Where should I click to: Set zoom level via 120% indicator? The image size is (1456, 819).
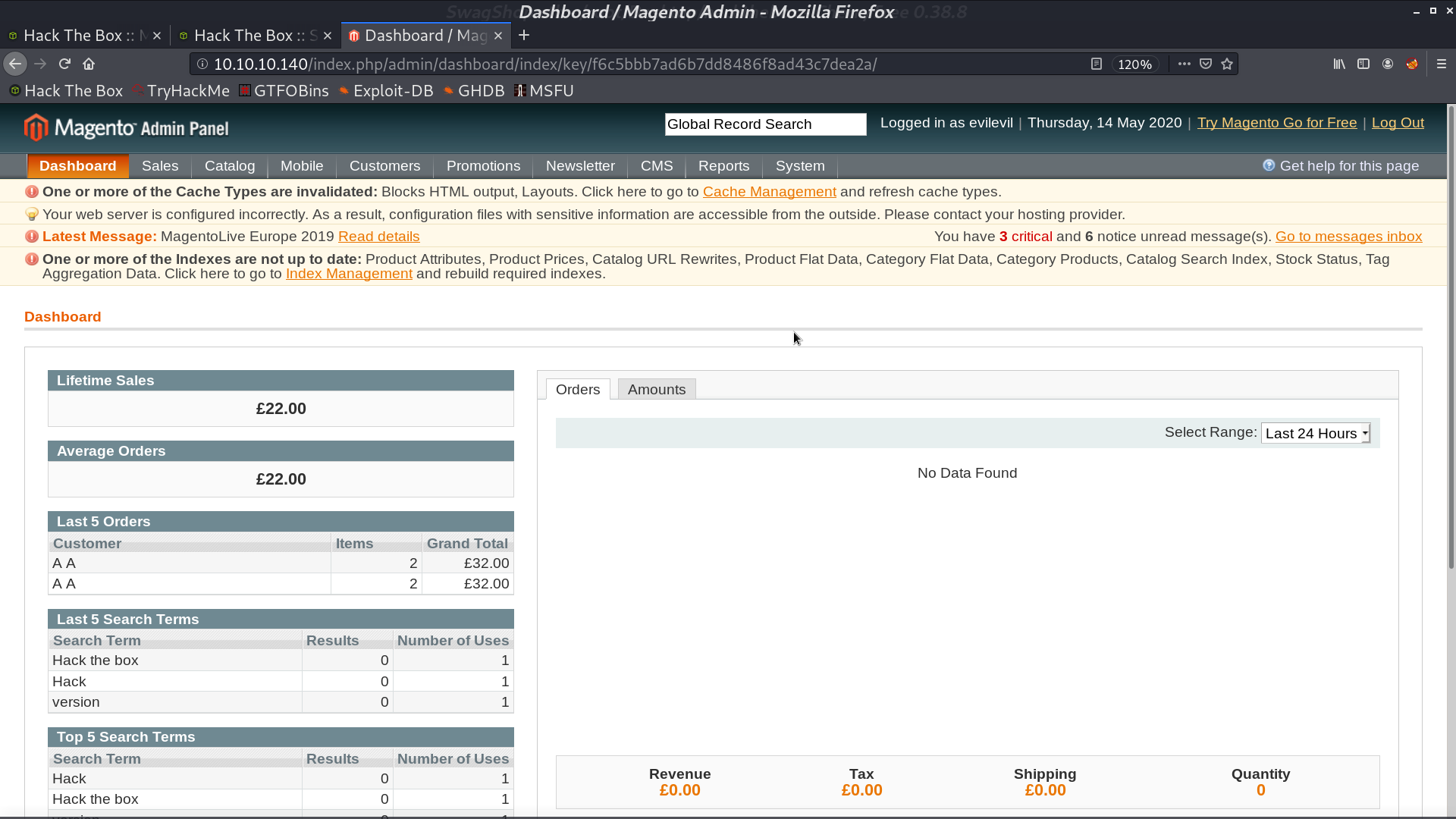point(1134,64)
